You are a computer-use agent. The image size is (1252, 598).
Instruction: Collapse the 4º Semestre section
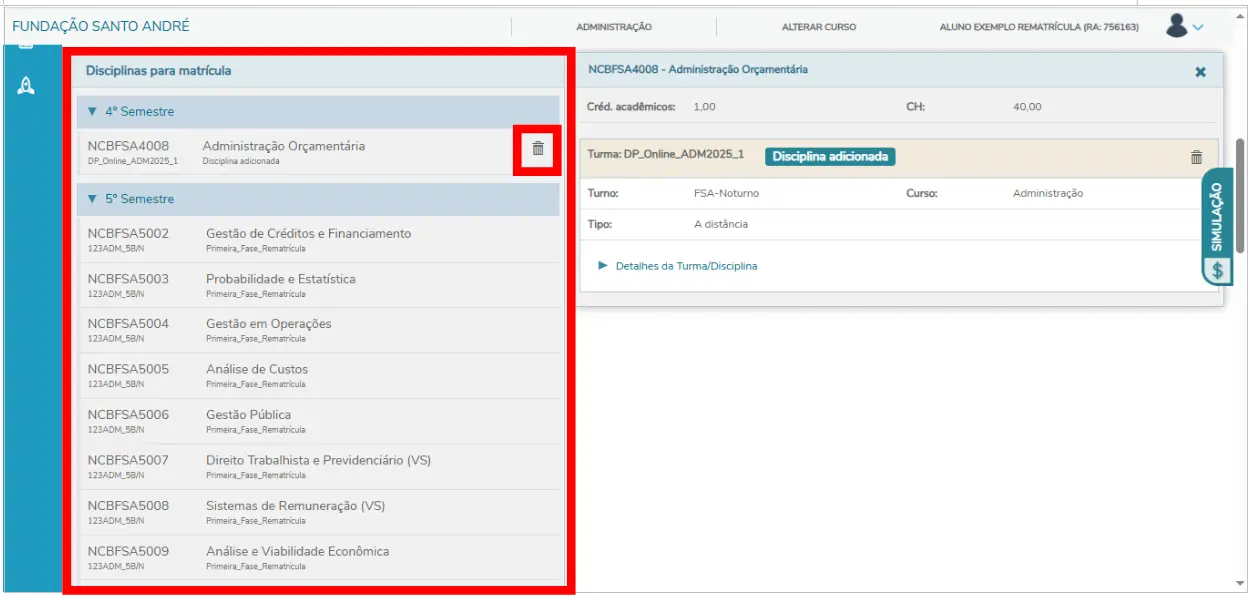tap(93, 112)
